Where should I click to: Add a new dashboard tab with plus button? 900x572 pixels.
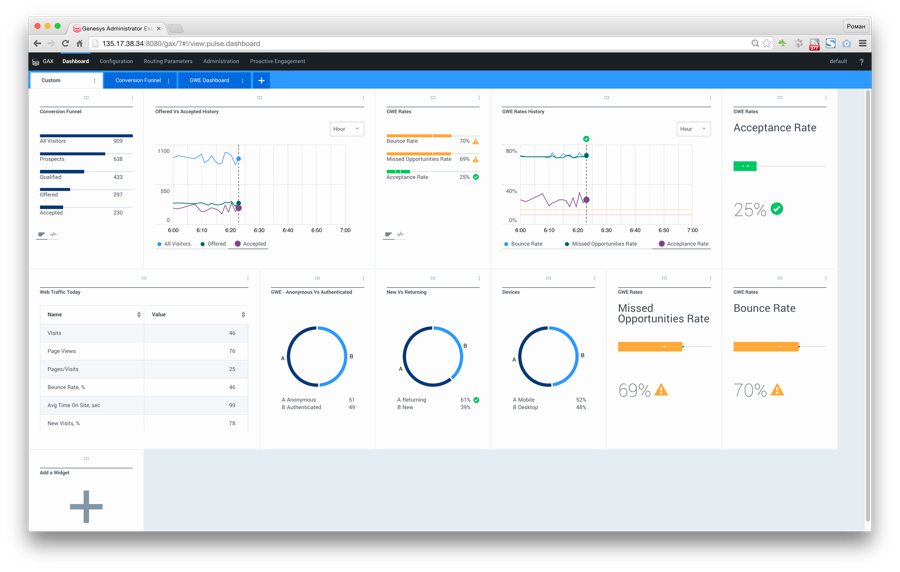[262, 80]
